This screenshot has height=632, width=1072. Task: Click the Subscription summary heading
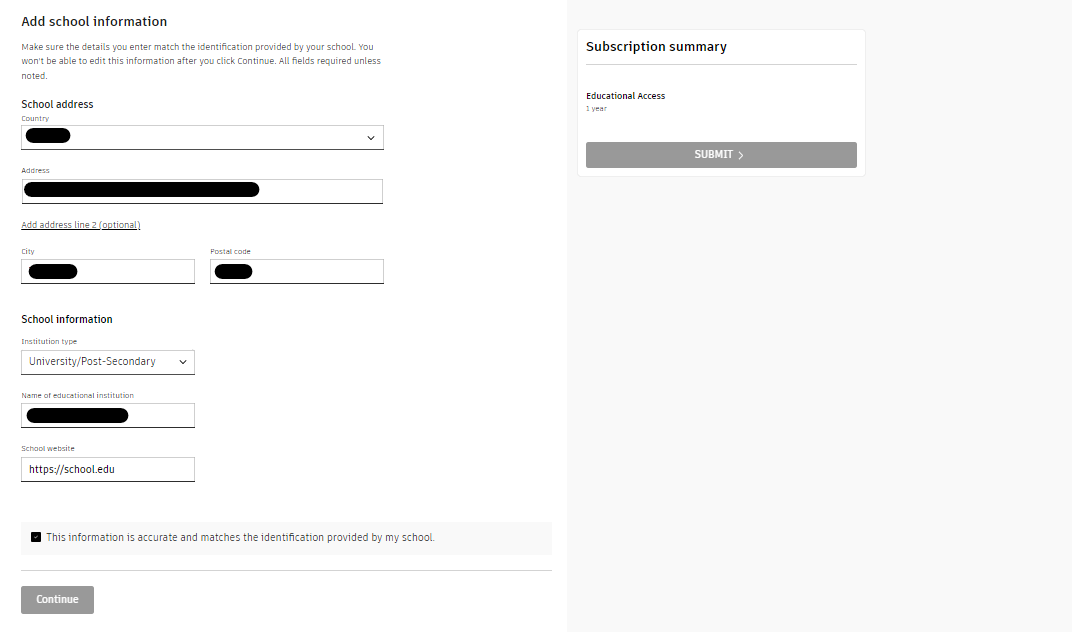656,46
